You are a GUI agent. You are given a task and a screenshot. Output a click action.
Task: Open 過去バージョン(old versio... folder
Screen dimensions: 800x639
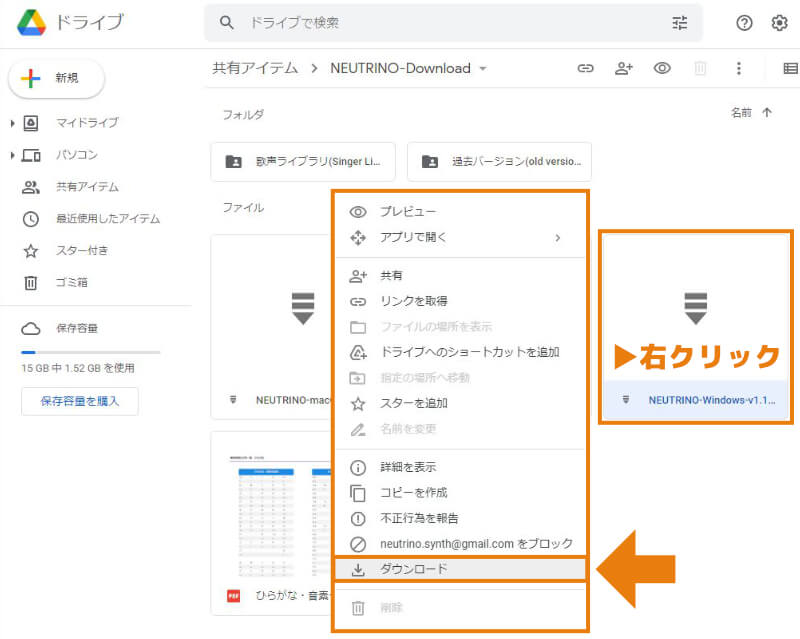coord(499,162)
